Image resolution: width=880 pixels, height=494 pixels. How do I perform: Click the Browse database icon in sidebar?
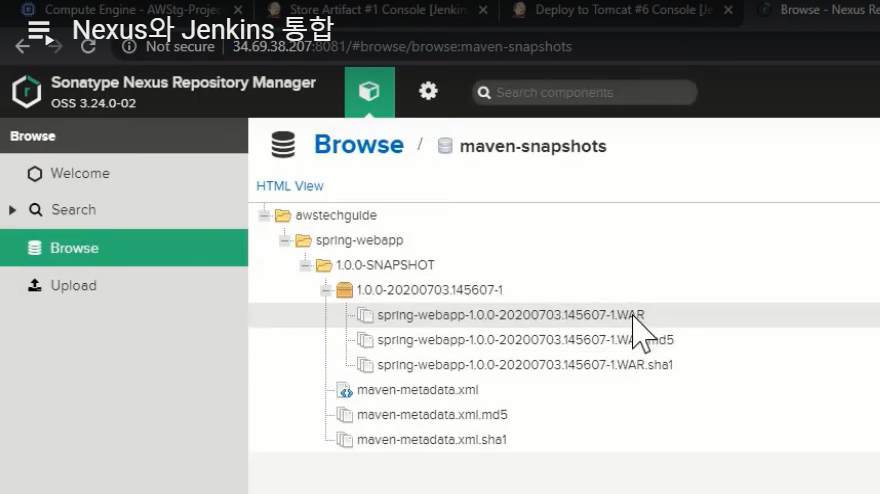tap(34, 248)
